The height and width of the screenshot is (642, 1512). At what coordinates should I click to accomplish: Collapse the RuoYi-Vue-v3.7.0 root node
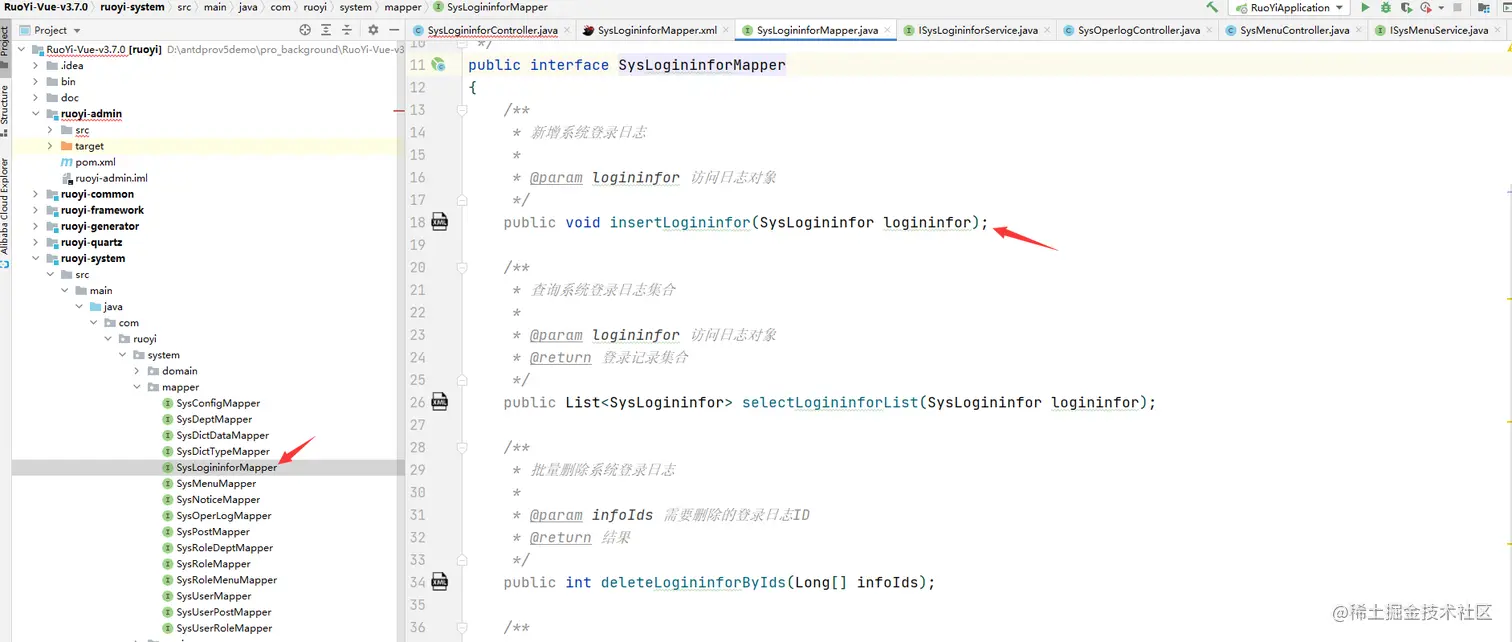(23, 49)
